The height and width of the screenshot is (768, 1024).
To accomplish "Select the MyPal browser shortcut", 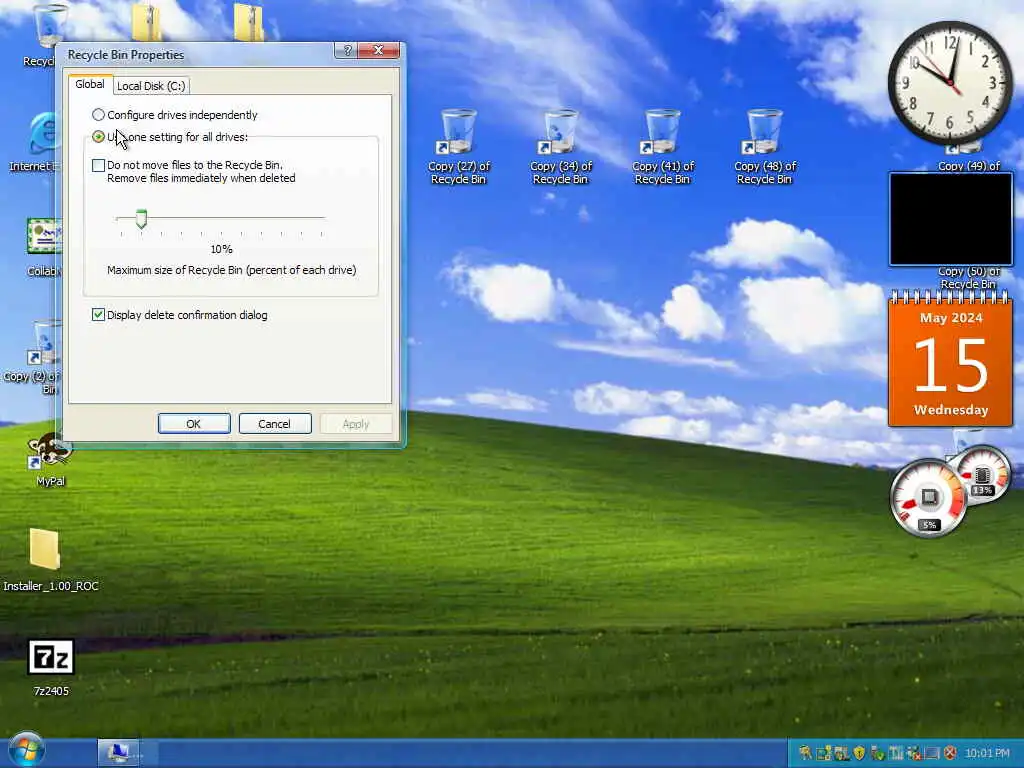I will tap(50, 459).
